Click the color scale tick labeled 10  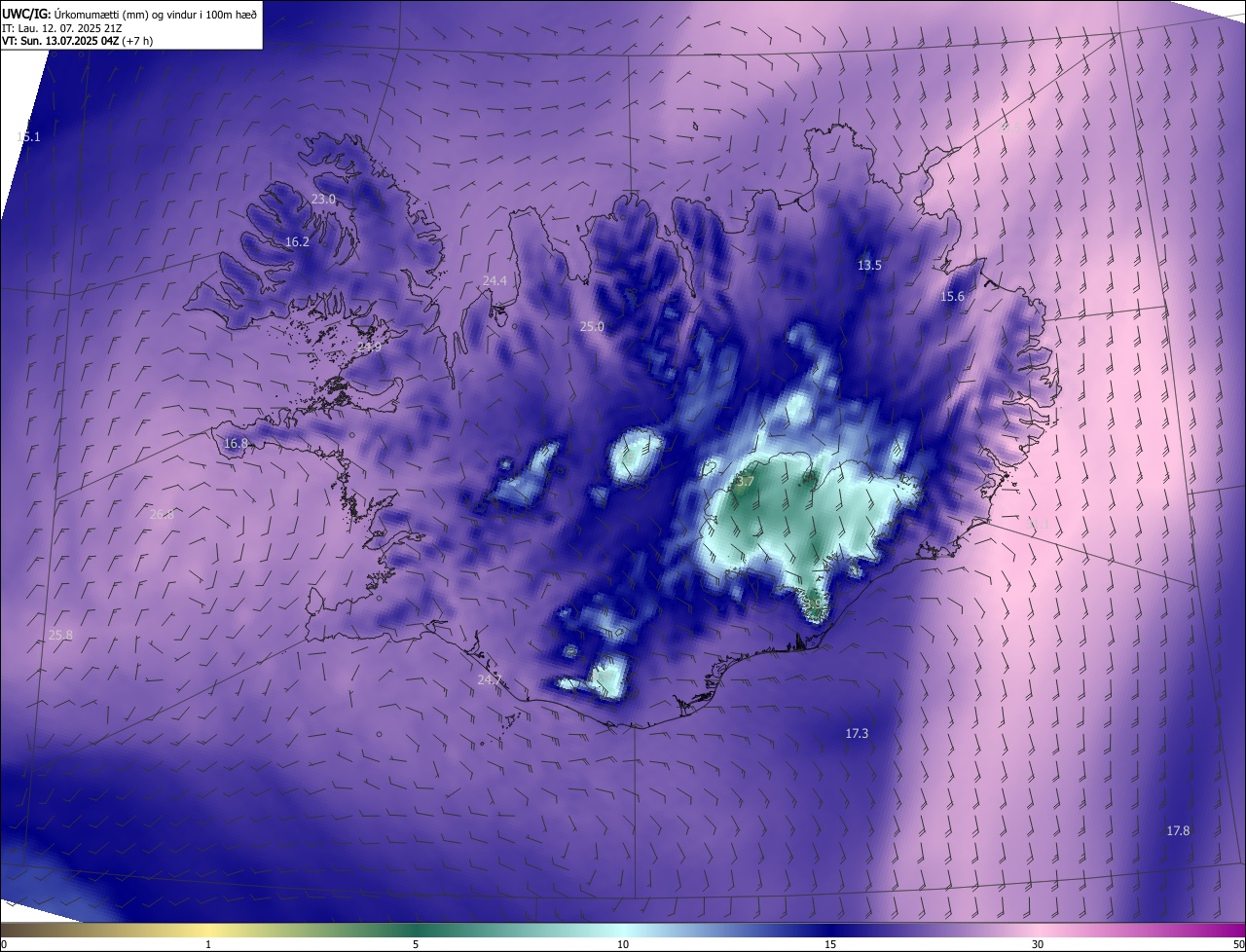(x=623, y=944)
